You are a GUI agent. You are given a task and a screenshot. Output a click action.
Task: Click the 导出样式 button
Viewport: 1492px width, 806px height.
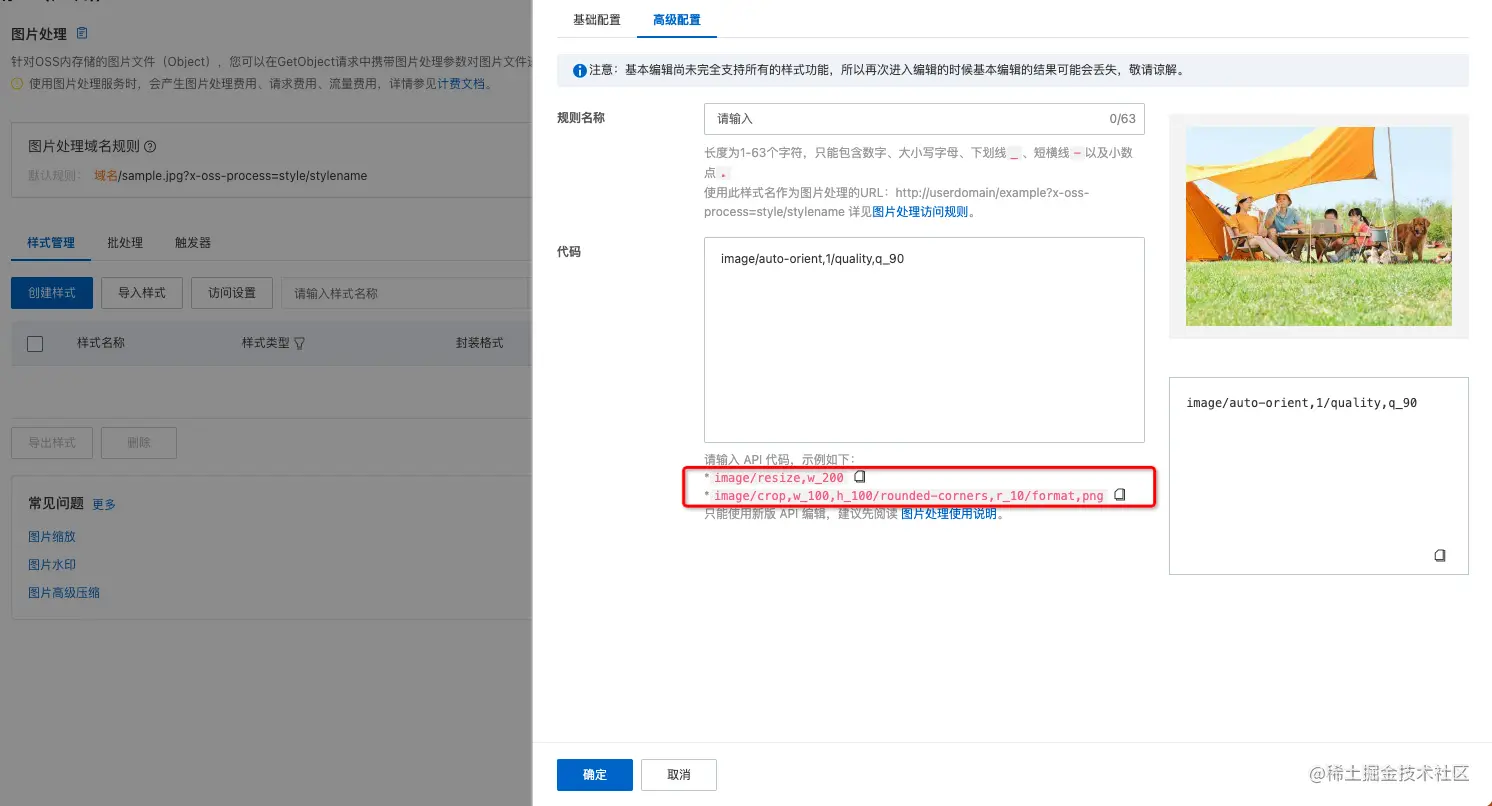tap(52, 443)
